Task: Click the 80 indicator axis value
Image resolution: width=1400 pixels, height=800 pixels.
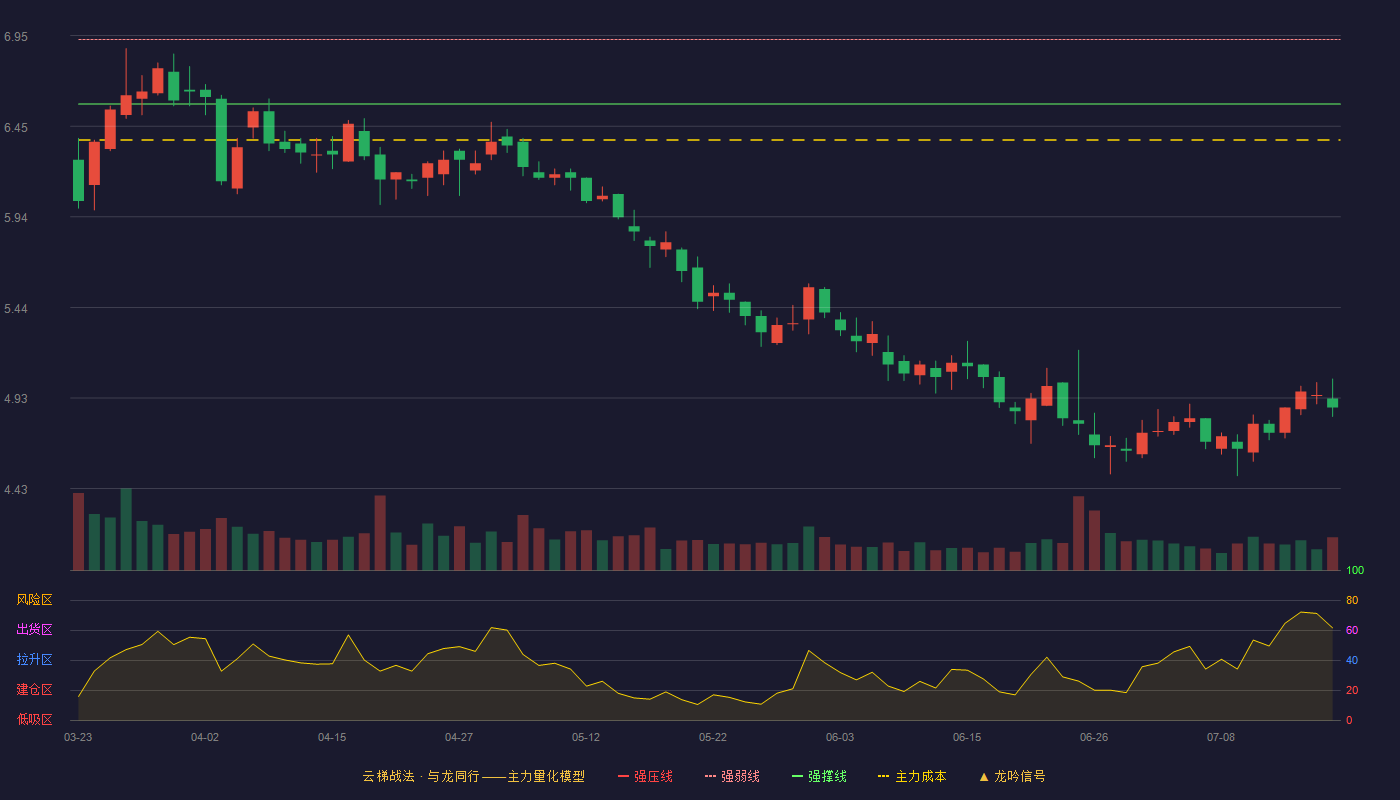Action: [1352, 600]
